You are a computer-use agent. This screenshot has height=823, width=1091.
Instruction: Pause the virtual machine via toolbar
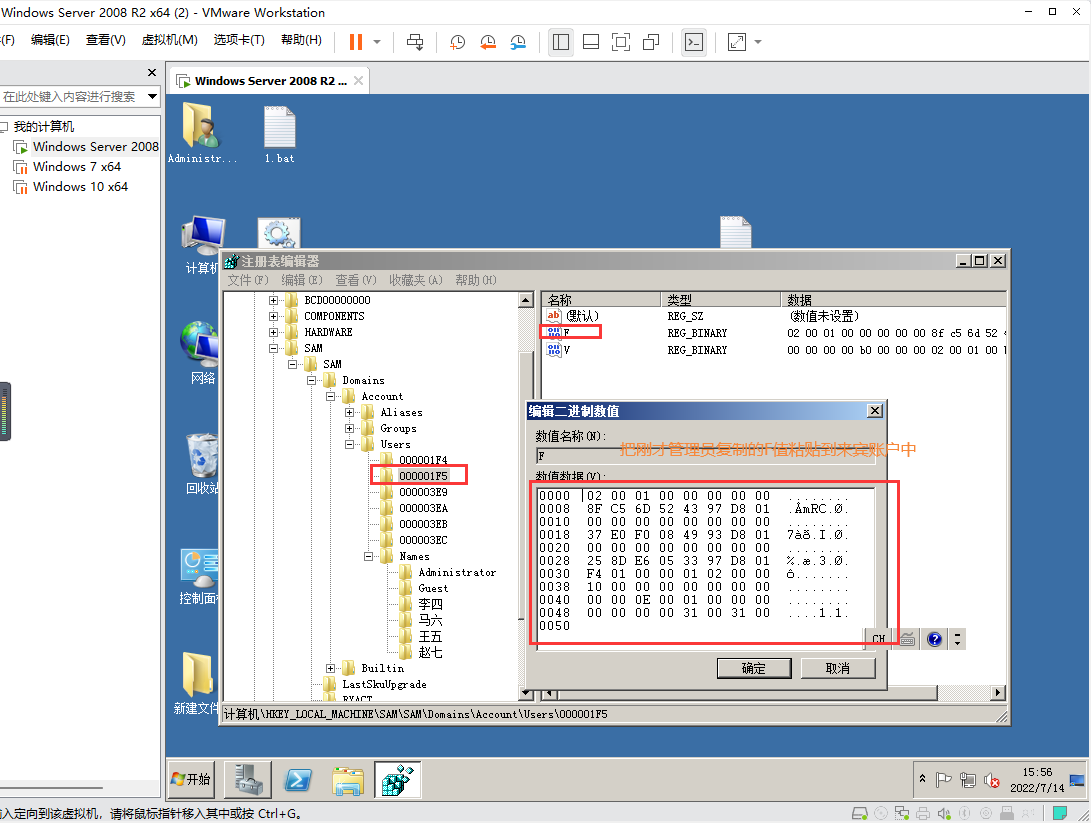tap(356, 42)
